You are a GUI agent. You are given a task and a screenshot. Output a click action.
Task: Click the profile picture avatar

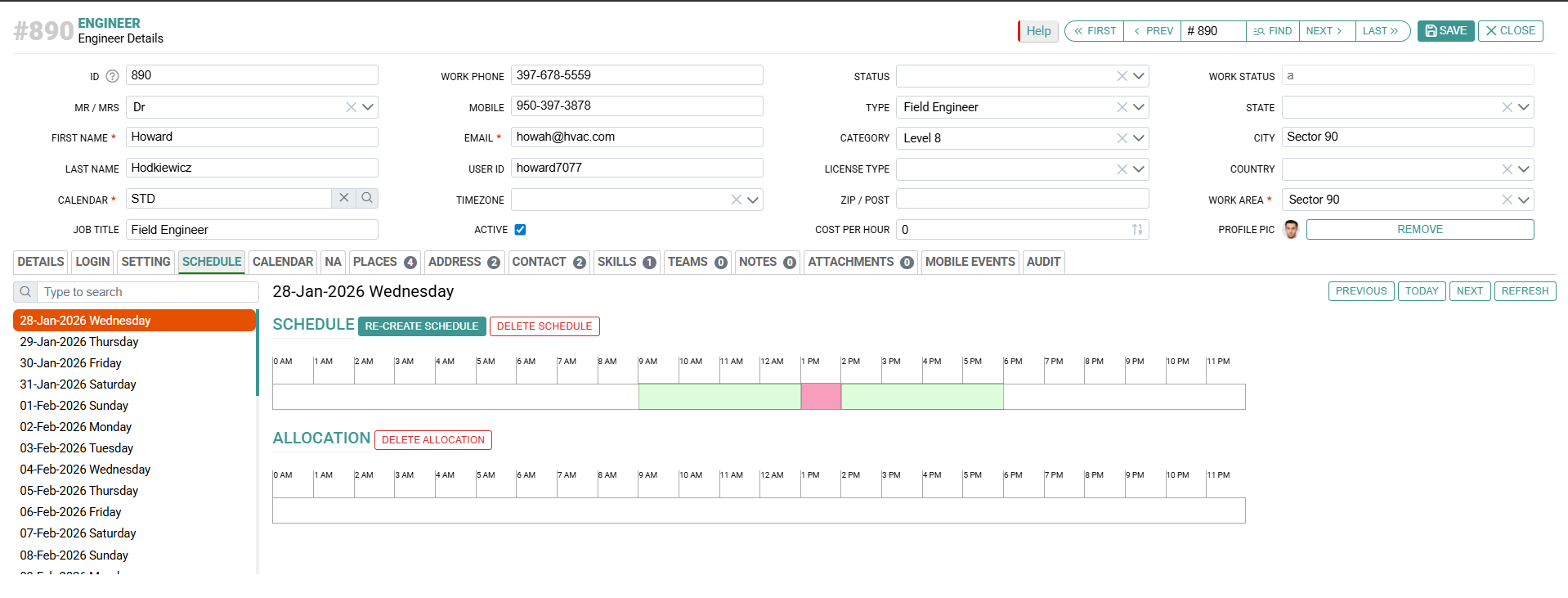[x=1292, y=230]
